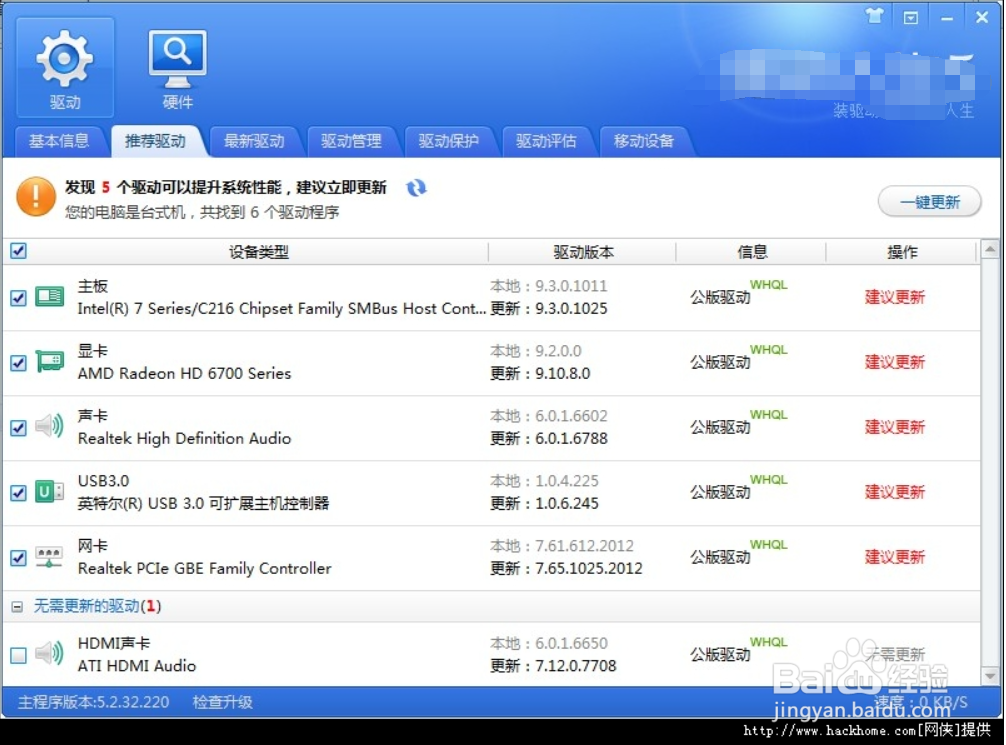Click the Intel 7 Series SMBus device name

[x=282, y=309]
